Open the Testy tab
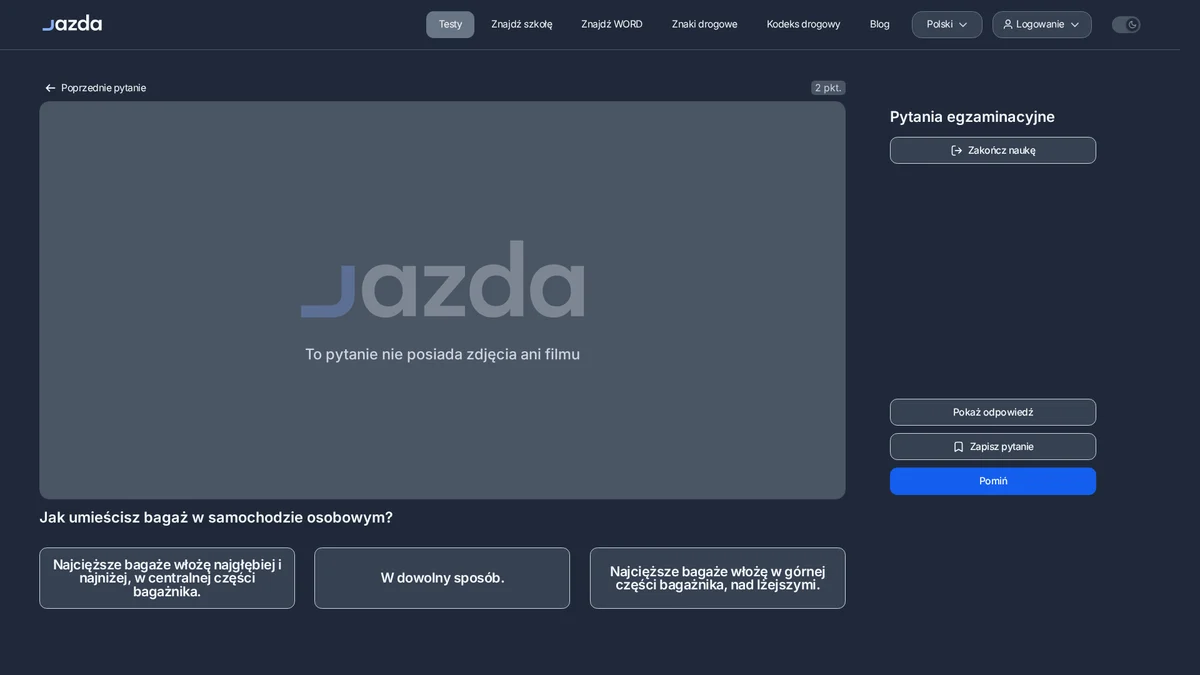 450,24
